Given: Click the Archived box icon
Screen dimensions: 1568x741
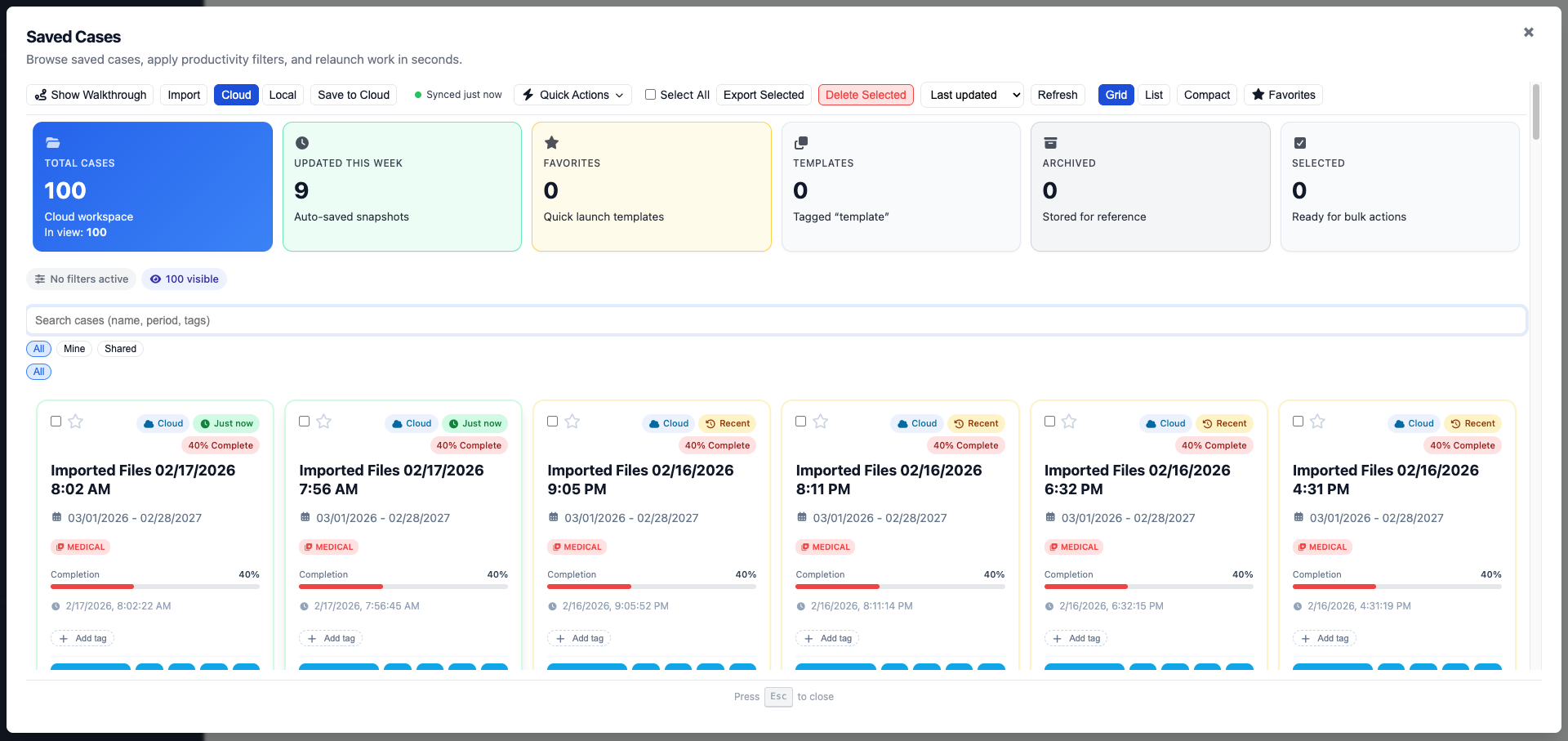Looking at the screenshot, I should coord(1050,142).
